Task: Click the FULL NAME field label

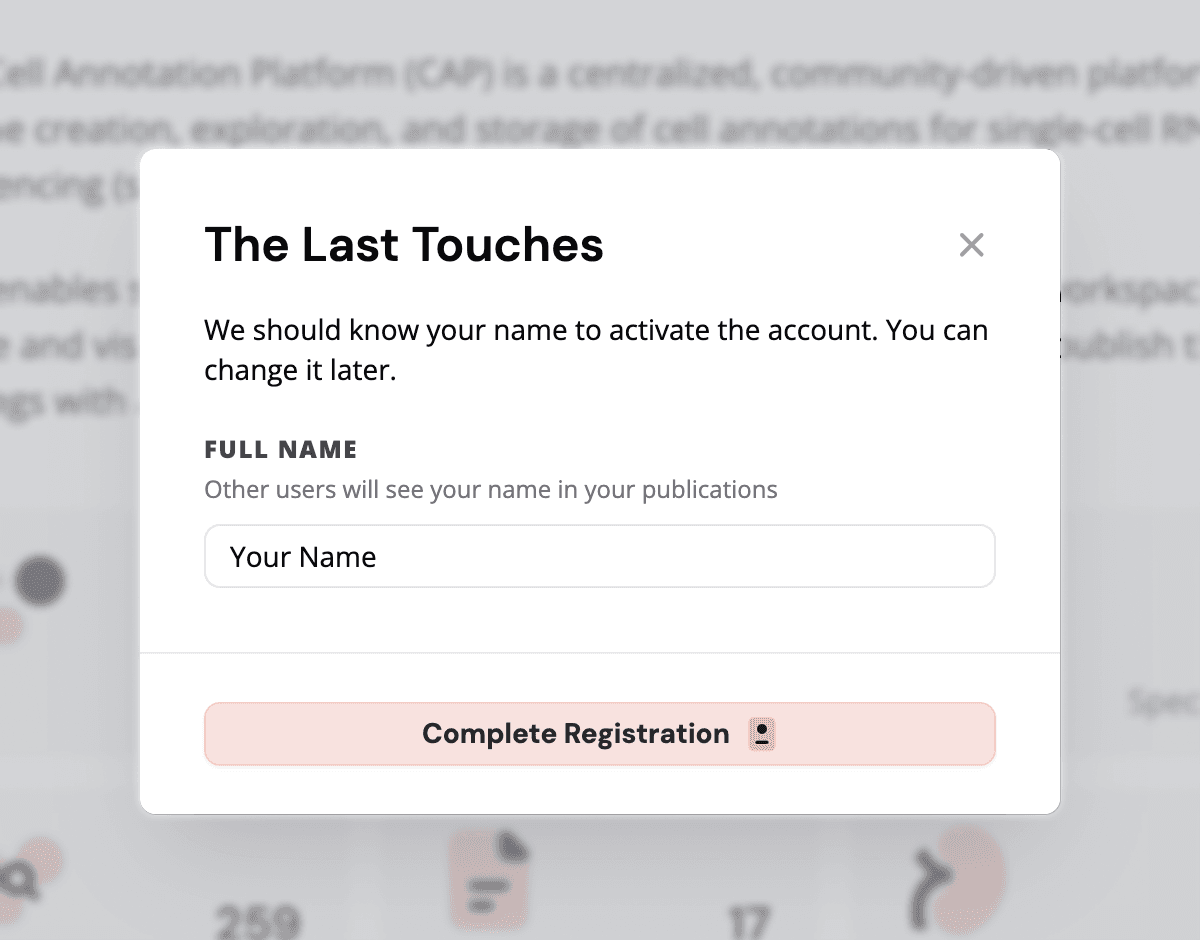Action: point(281,449)
